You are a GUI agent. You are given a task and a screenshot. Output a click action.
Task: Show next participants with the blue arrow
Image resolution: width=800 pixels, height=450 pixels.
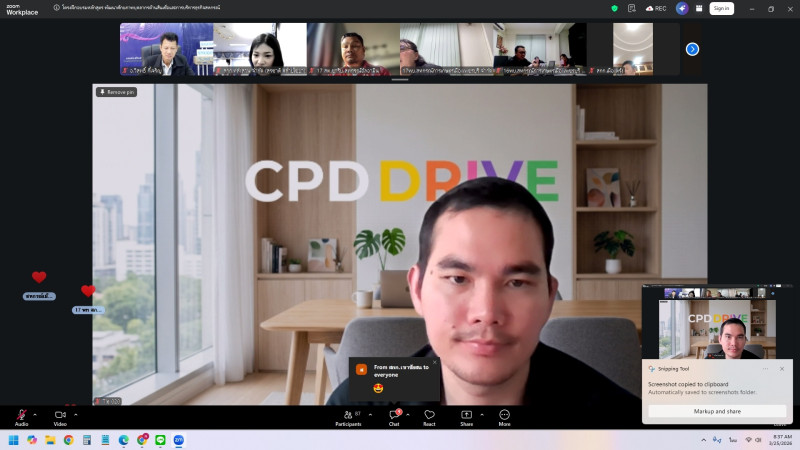[692, 49]
